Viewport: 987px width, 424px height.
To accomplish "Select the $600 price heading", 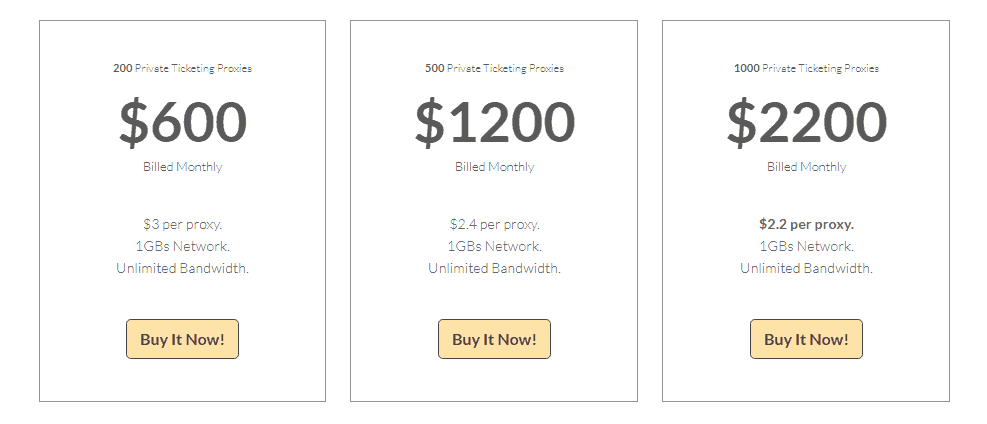I will (183, 122).
